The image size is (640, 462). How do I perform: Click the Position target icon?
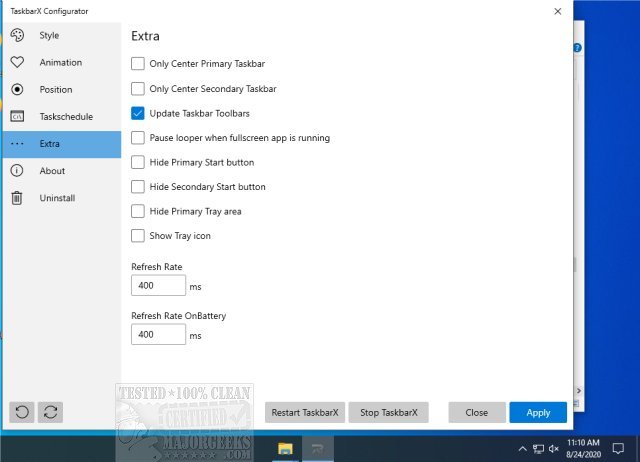pyautogui.click(x=17, y=89)
